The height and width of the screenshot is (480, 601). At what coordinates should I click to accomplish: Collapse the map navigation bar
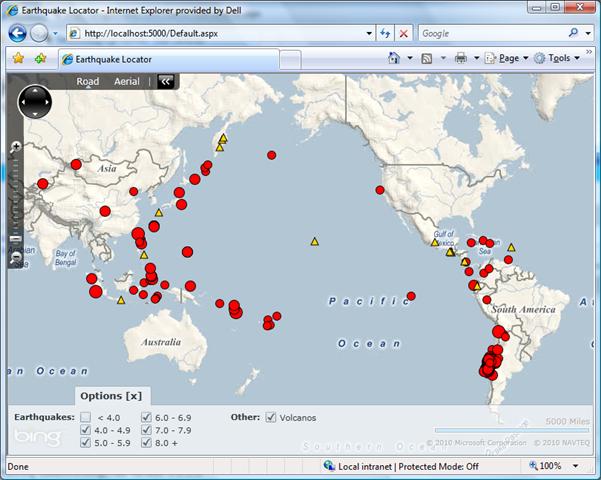pos(166,81)
